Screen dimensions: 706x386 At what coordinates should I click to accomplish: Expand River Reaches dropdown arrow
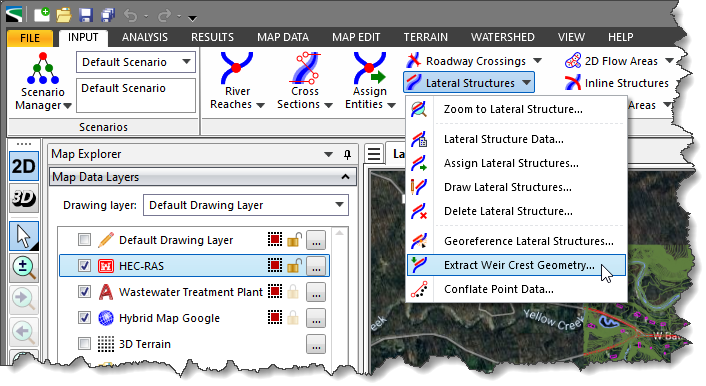[260, 105]
